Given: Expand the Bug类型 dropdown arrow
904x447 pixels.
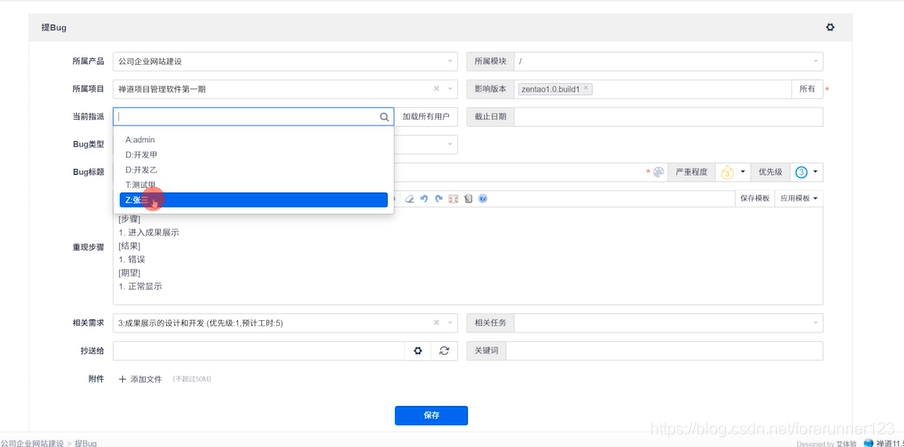Looking at the screenshot, I should point(450,144).
